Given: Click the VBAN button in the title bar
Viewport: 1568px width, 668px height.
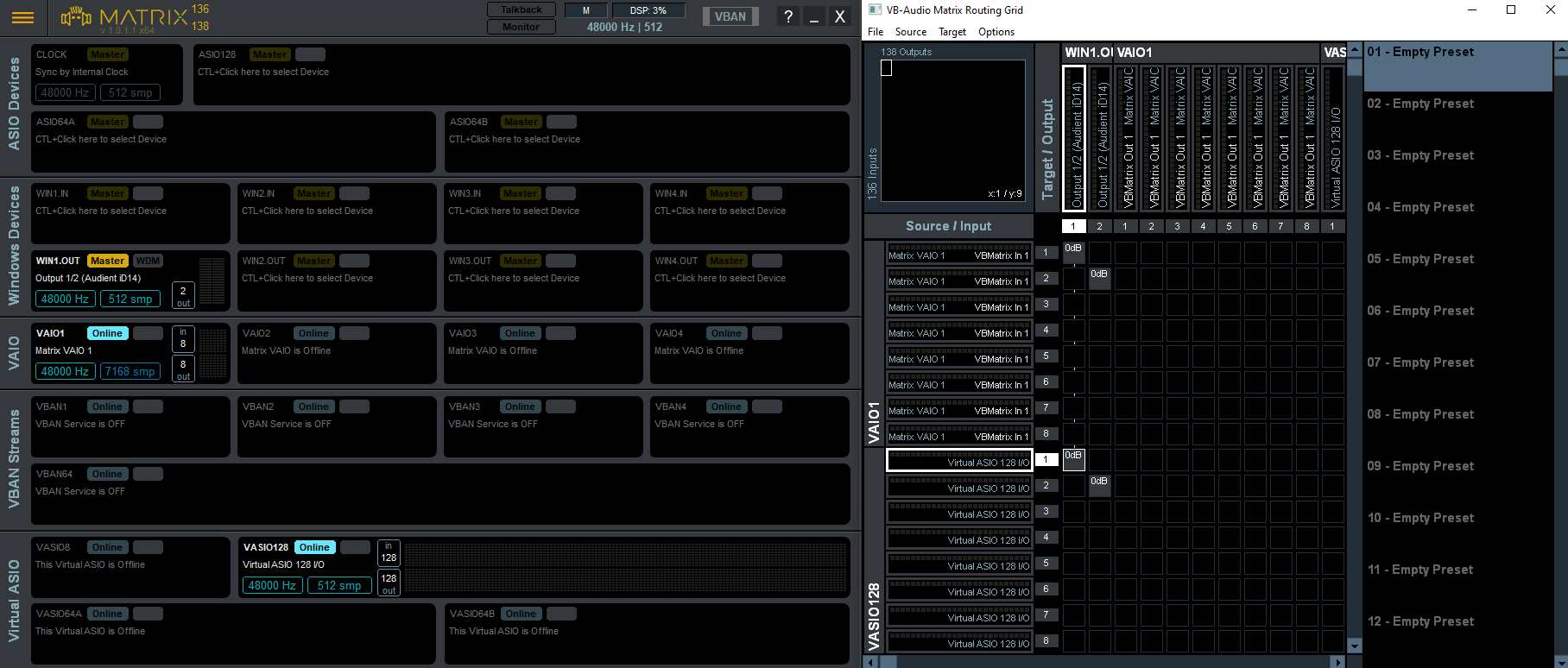Looking at the screenshot, I should coord(730,16).
